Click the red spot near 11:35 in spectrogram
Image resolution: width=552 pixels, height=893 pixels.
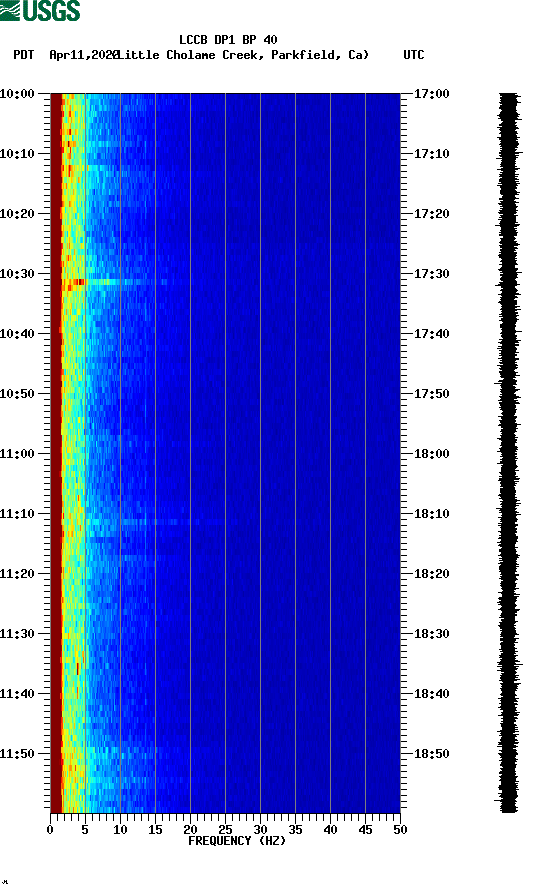click(78, 669)
